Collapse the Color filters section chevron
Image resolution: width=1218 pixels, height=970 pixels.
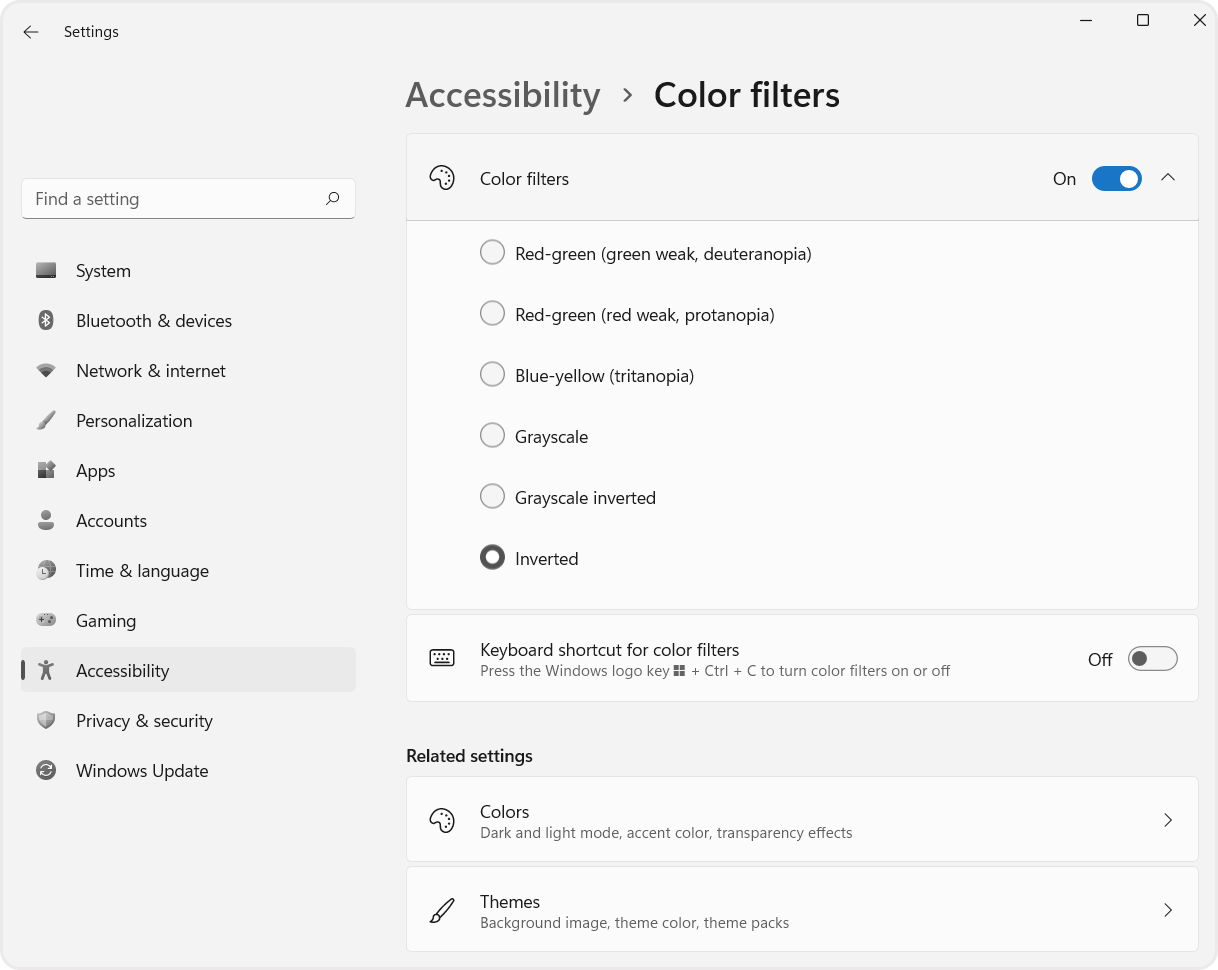coord(1168,177)
